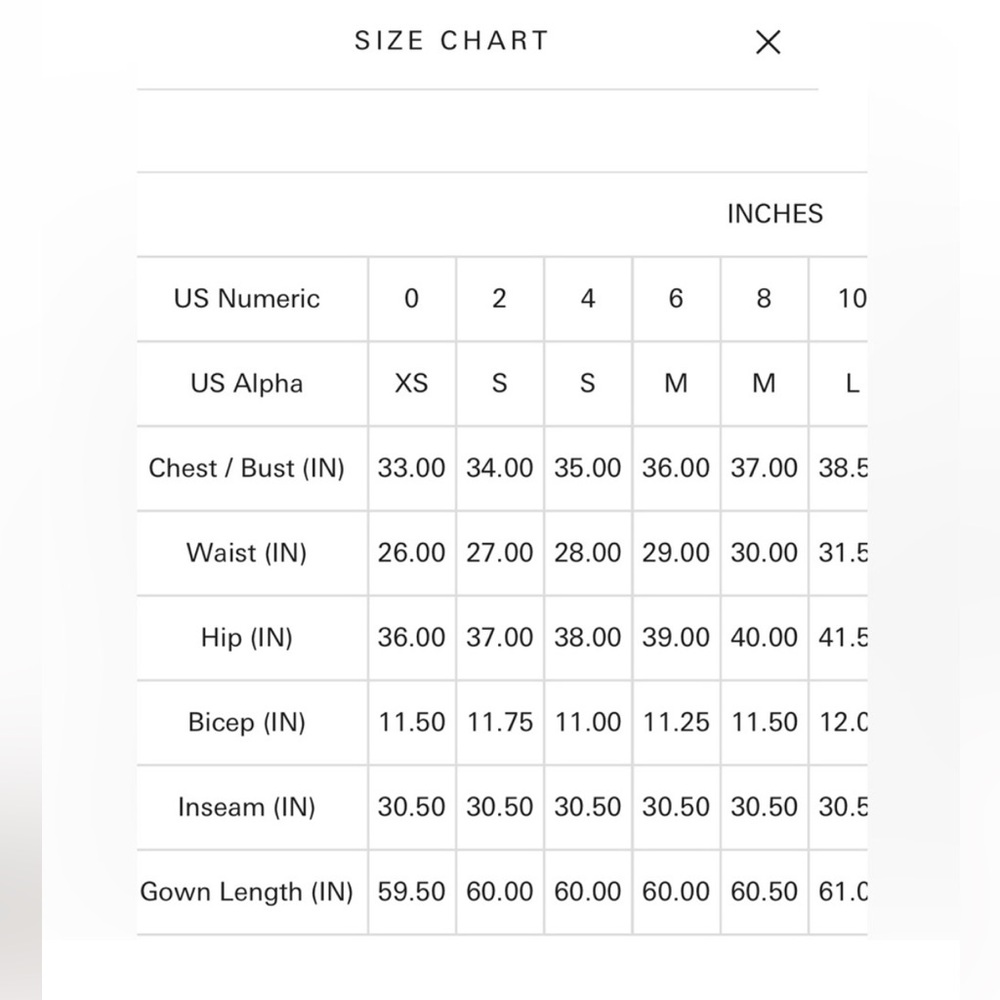Click the Chest / Bust (IN) label

coord(247,468)
